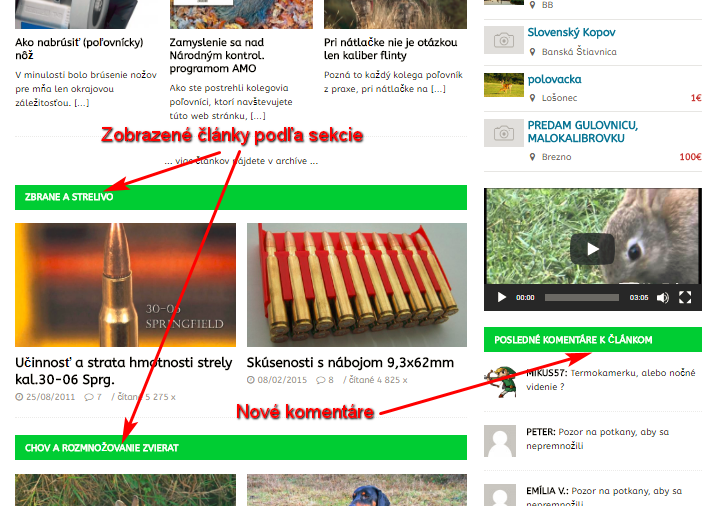718x506 pixels.
Task: Mute the video using the speaker icon
Action: tap(663, 298)
